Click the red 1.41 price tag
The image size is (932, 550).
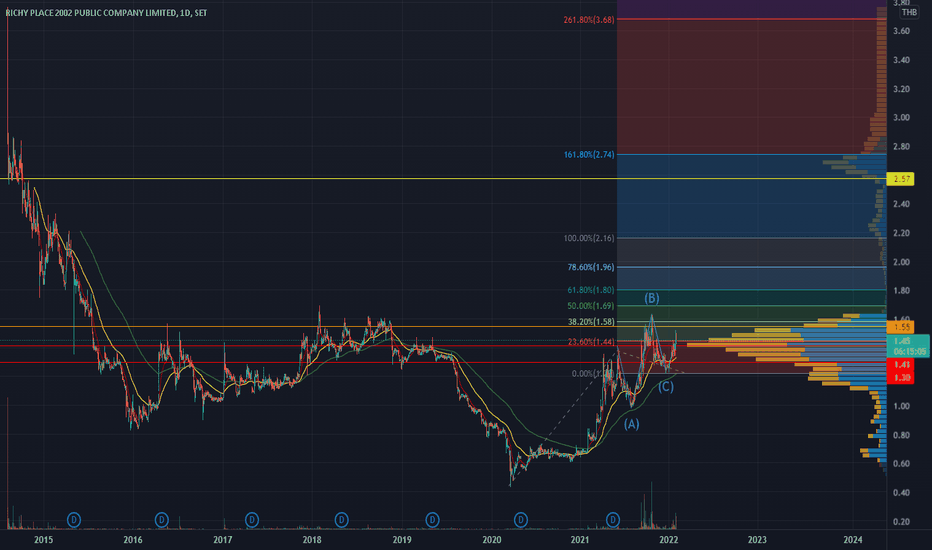click(x=900, y=364)
